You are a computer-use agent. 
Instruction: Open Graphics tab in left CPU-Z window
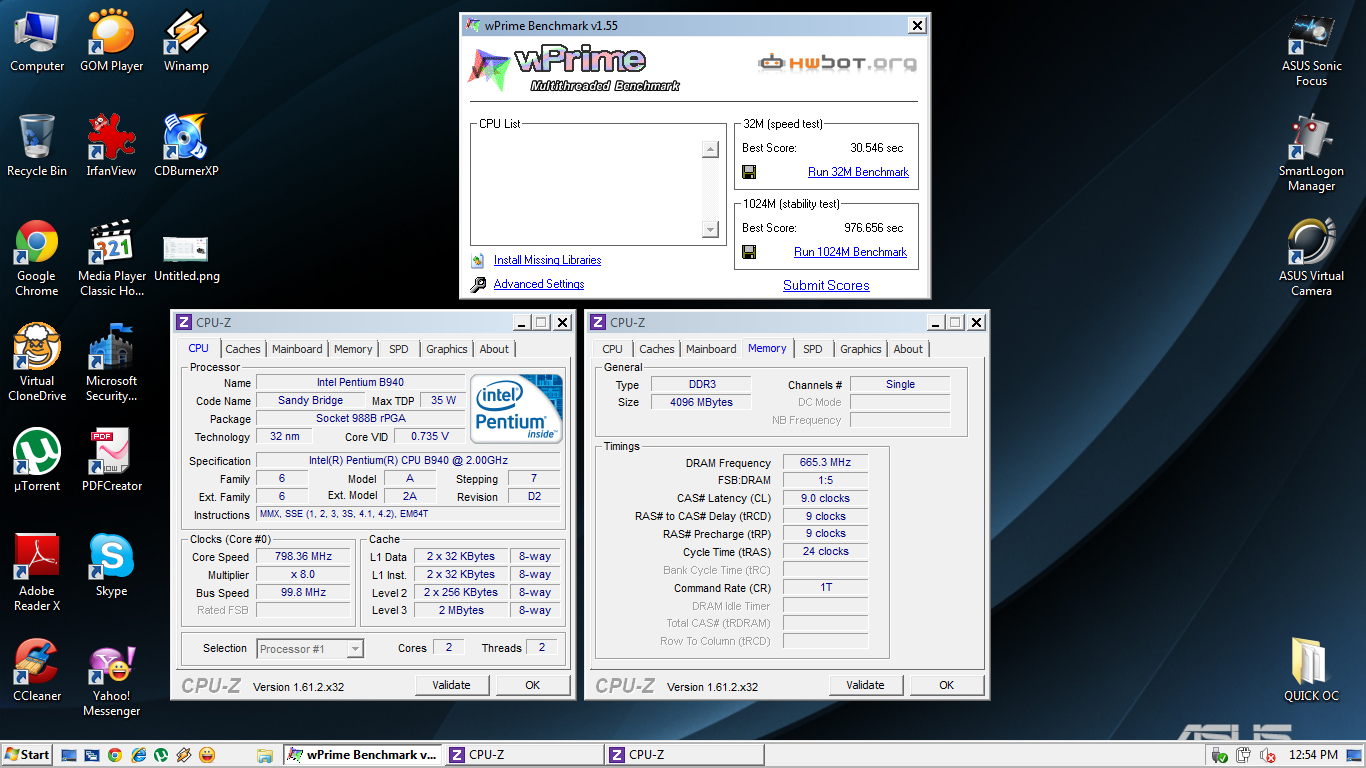447,349
